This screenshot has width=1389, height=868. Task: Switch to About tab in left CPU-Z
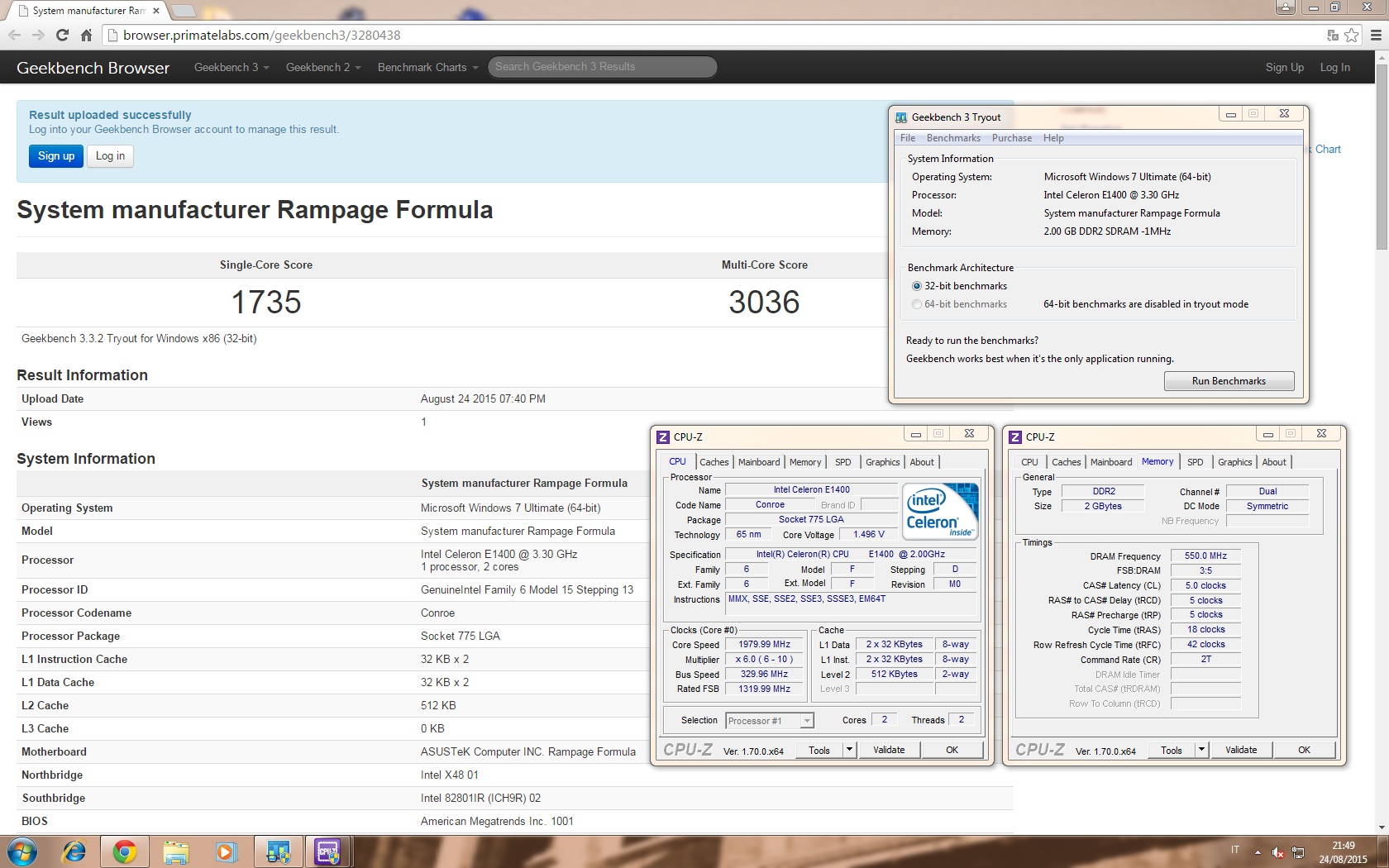(x=922, y=462)
